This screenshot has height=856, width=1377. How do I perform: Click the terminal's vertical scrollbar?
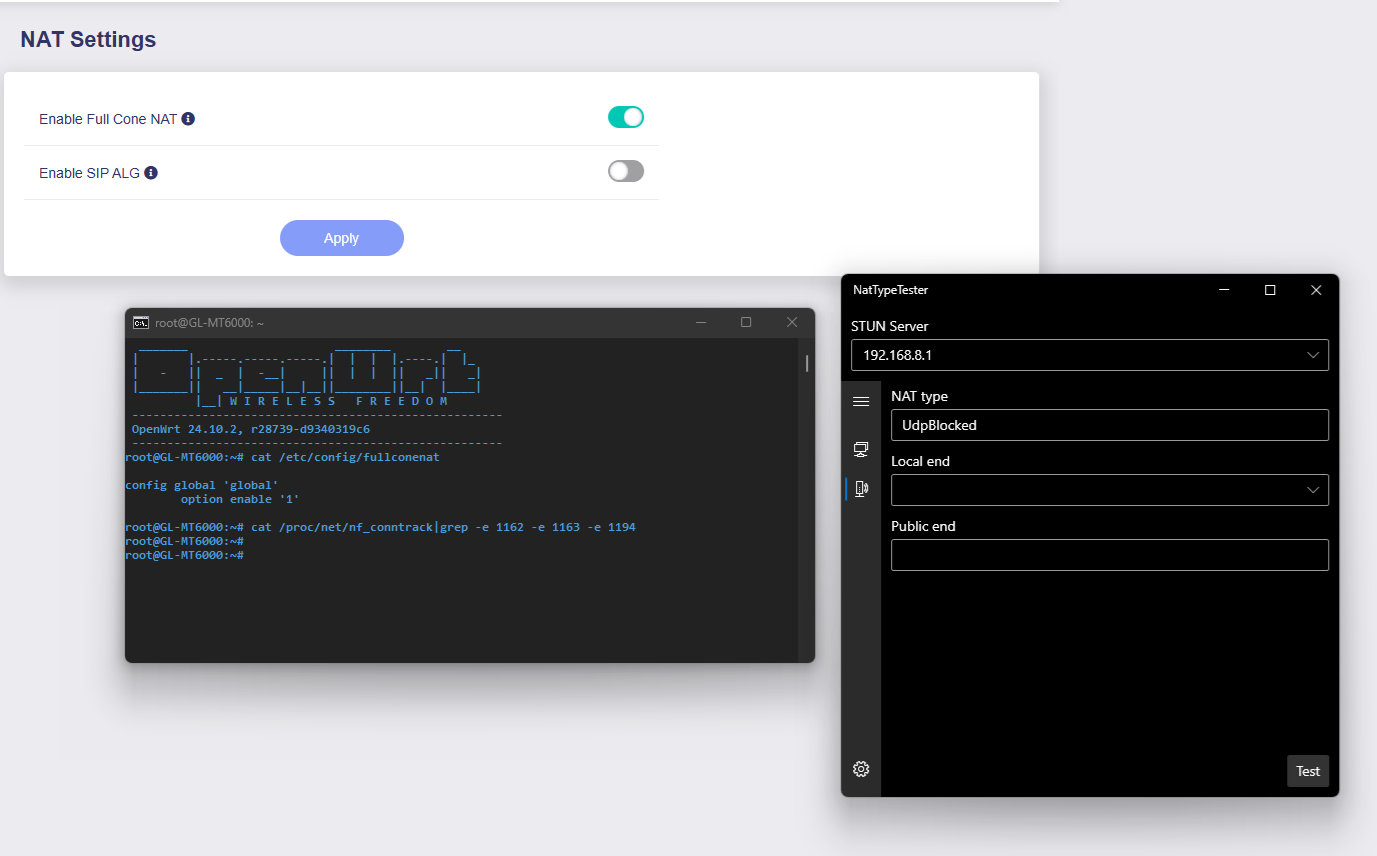click(x=806, y=364)
